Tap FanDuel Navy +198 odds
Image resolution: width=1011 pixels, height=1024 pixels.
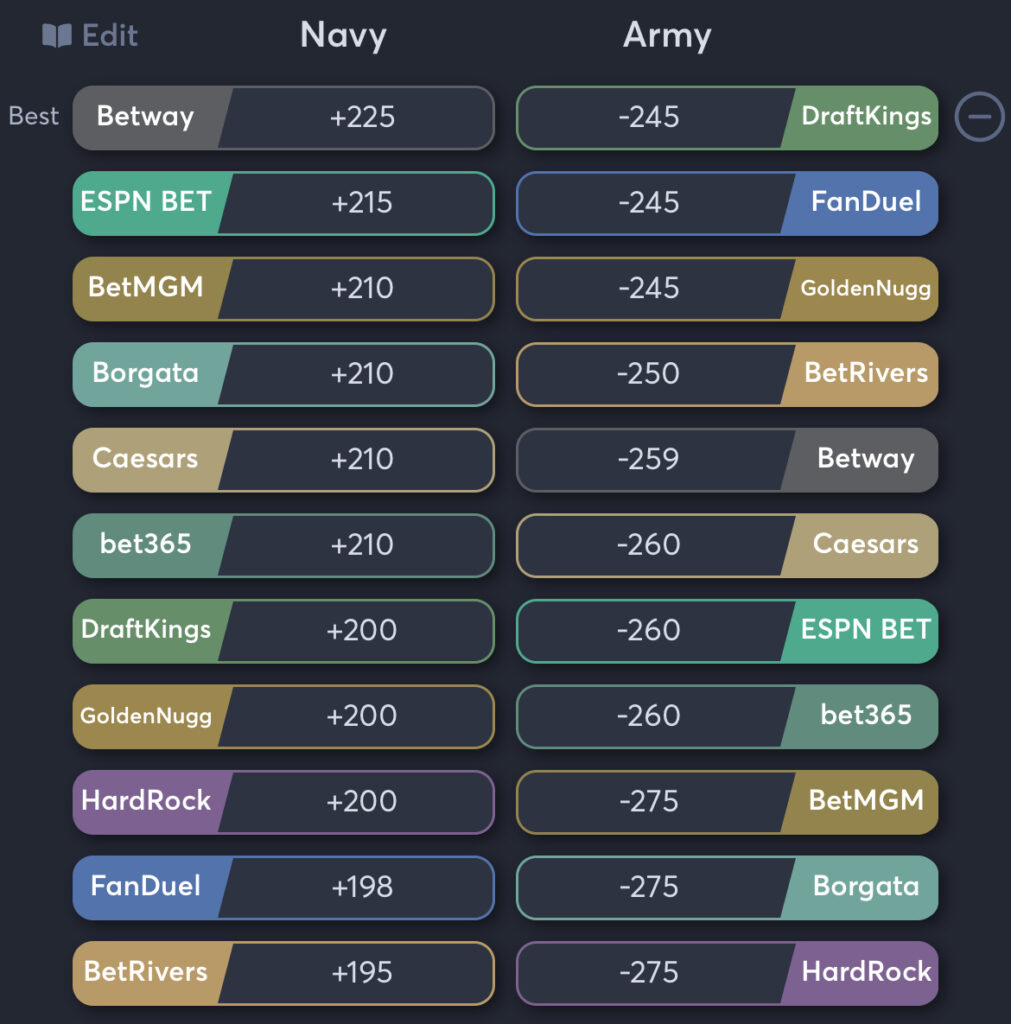click(283, 888)
